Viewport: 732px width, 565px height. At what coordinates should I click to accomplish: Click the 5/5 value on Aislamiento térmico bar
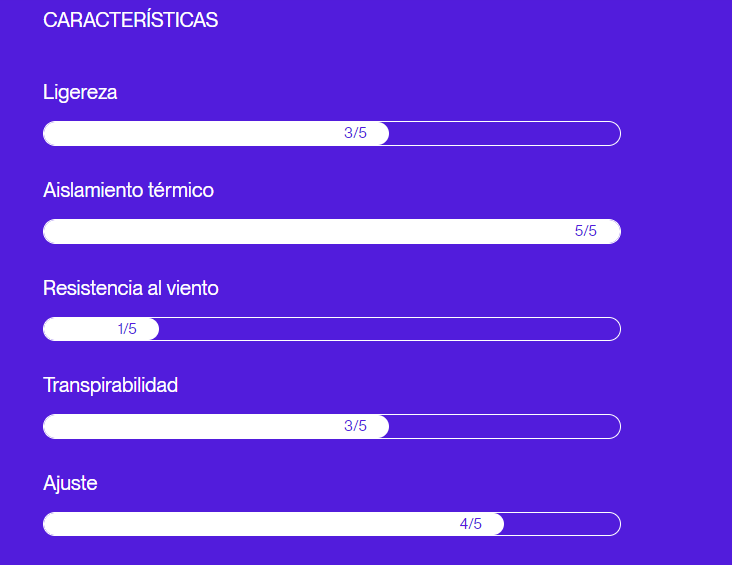(585, 231)
